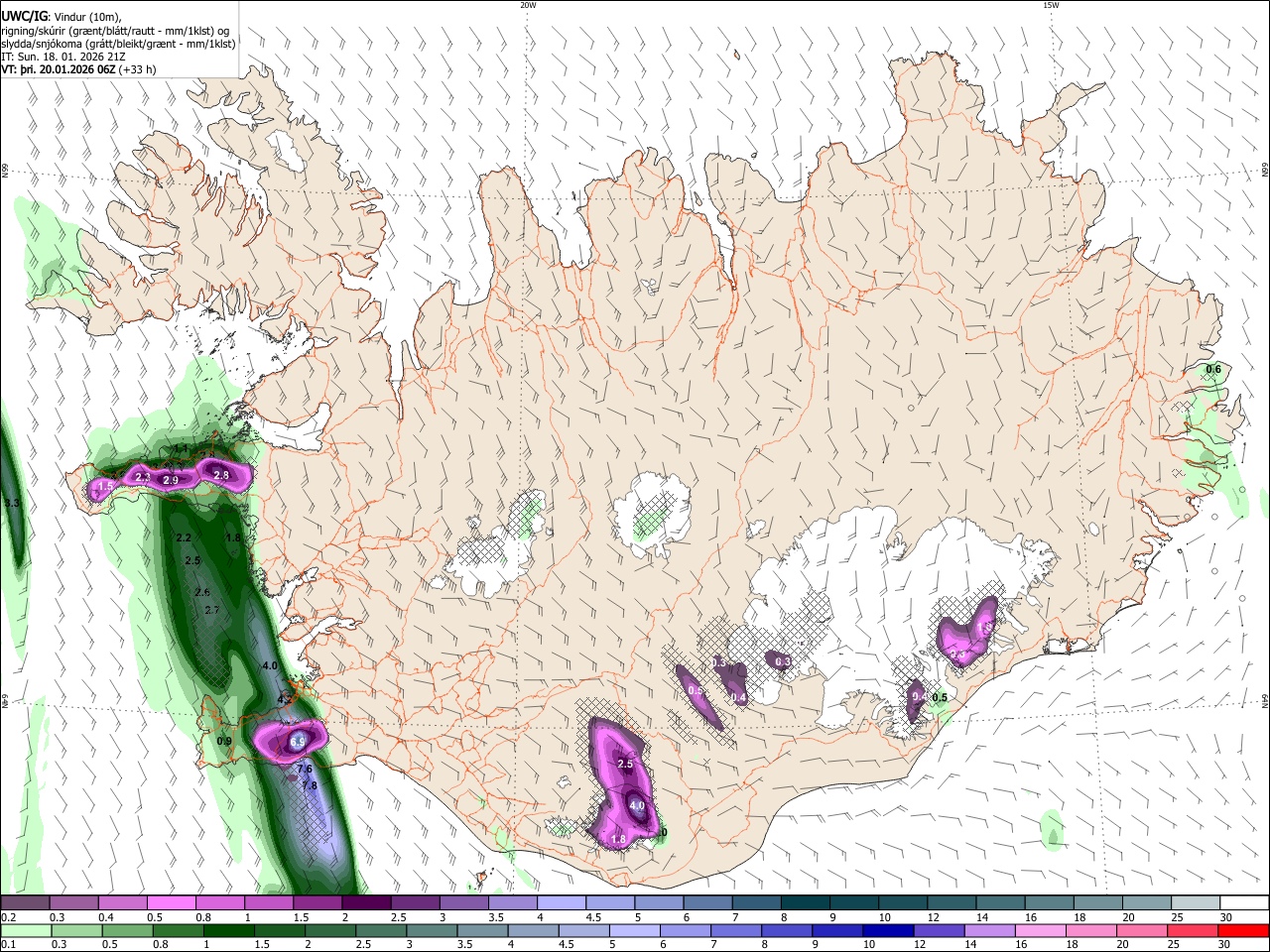
Task: Select the light pink 16 swatch, bottom legend row
Action: [1039, 930]
